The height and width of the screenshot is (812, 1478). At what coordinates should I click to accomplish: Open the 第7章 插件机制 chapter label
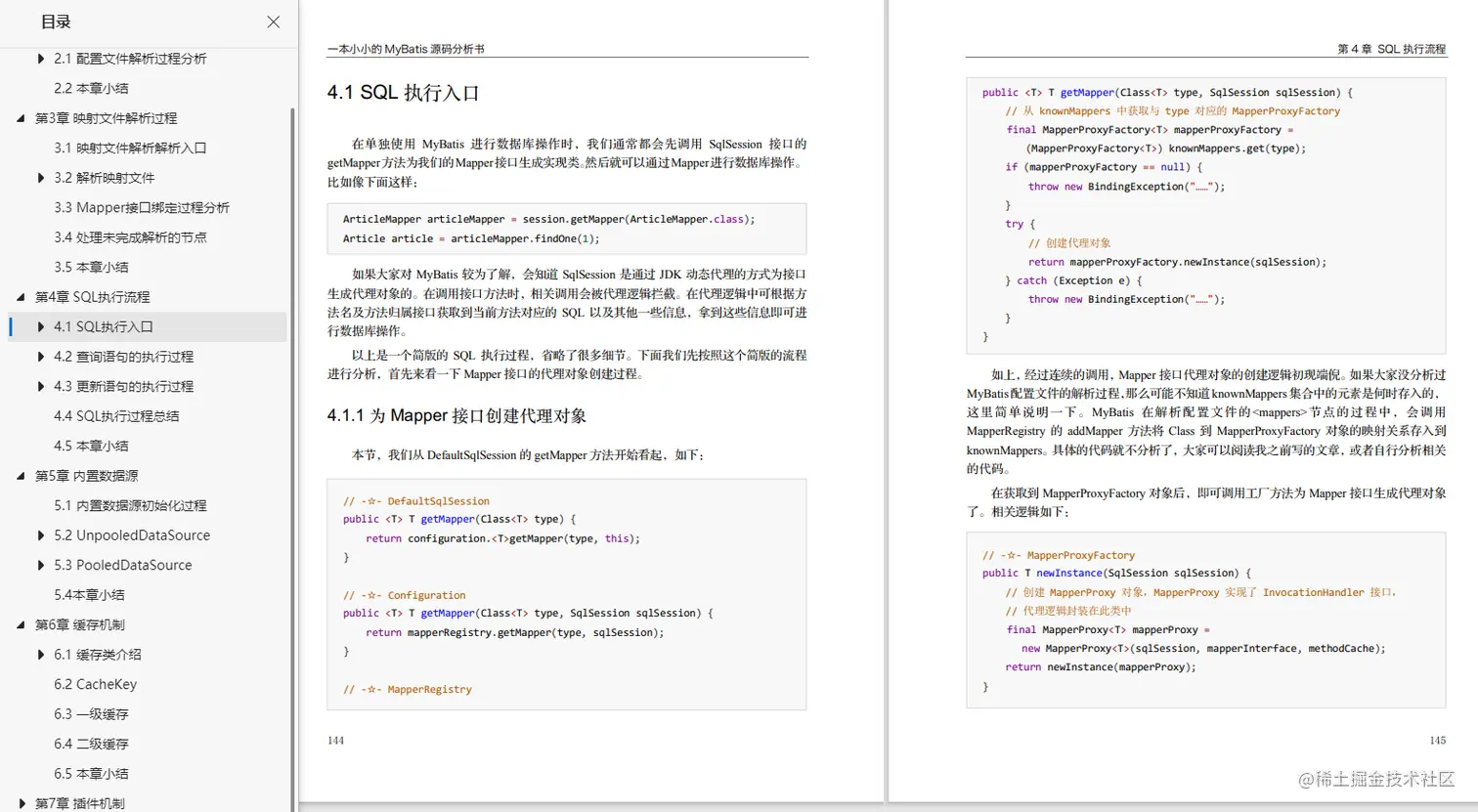click(79, 803)
